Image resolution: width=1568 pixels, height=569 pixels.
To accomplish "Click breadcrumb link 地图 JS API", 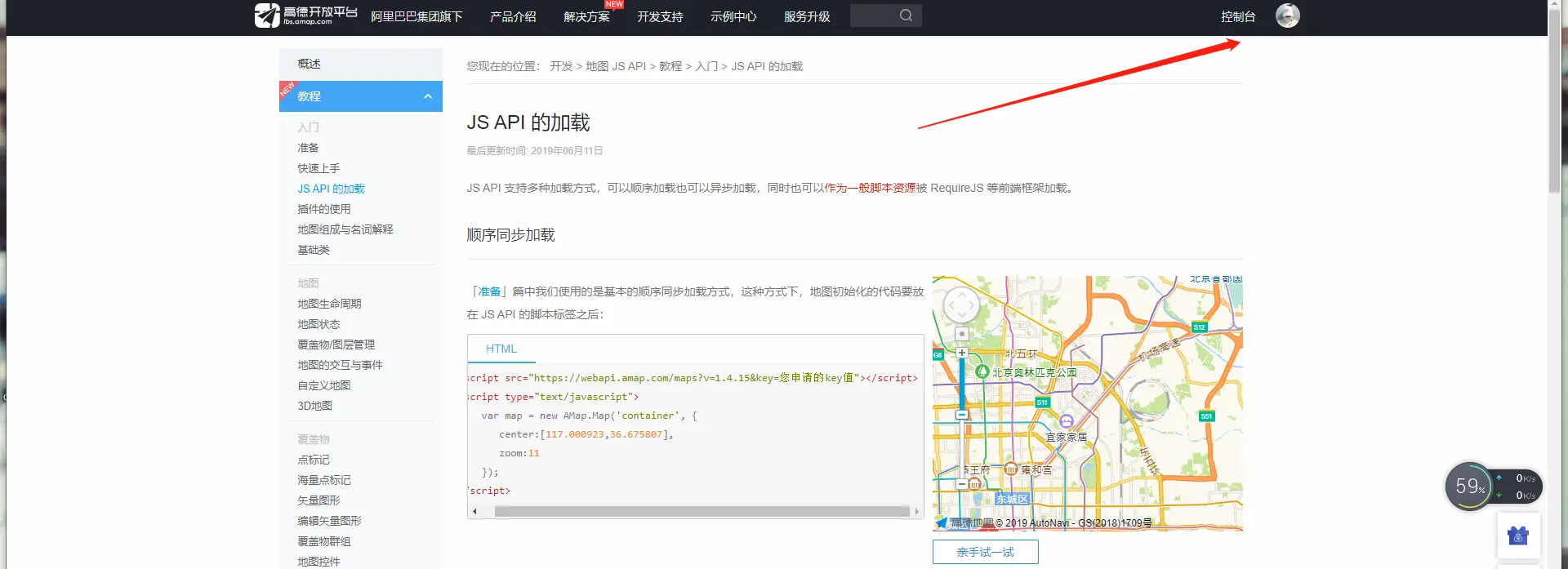I will (616, 66).
